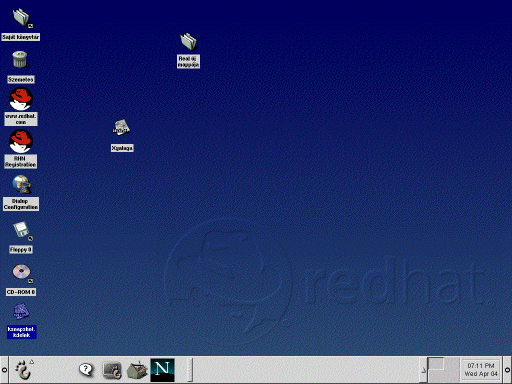The height and width of the screenshot is (384, 512).
Task: Open the www.redhat.com desktop shortcut
Action: (21, 99)
